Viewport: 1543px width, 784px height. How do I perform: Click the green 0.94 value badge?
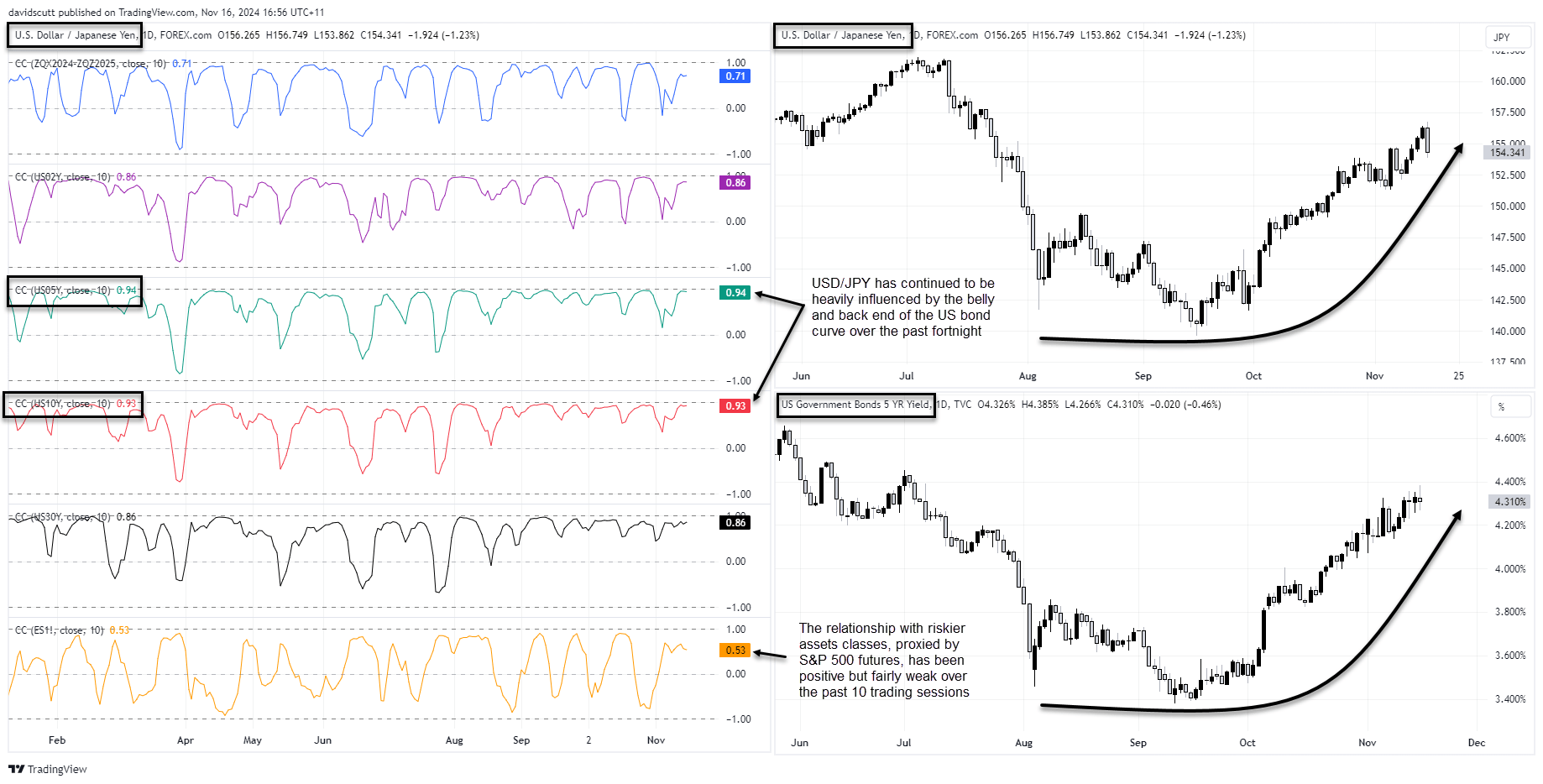(x=735, y=293)
